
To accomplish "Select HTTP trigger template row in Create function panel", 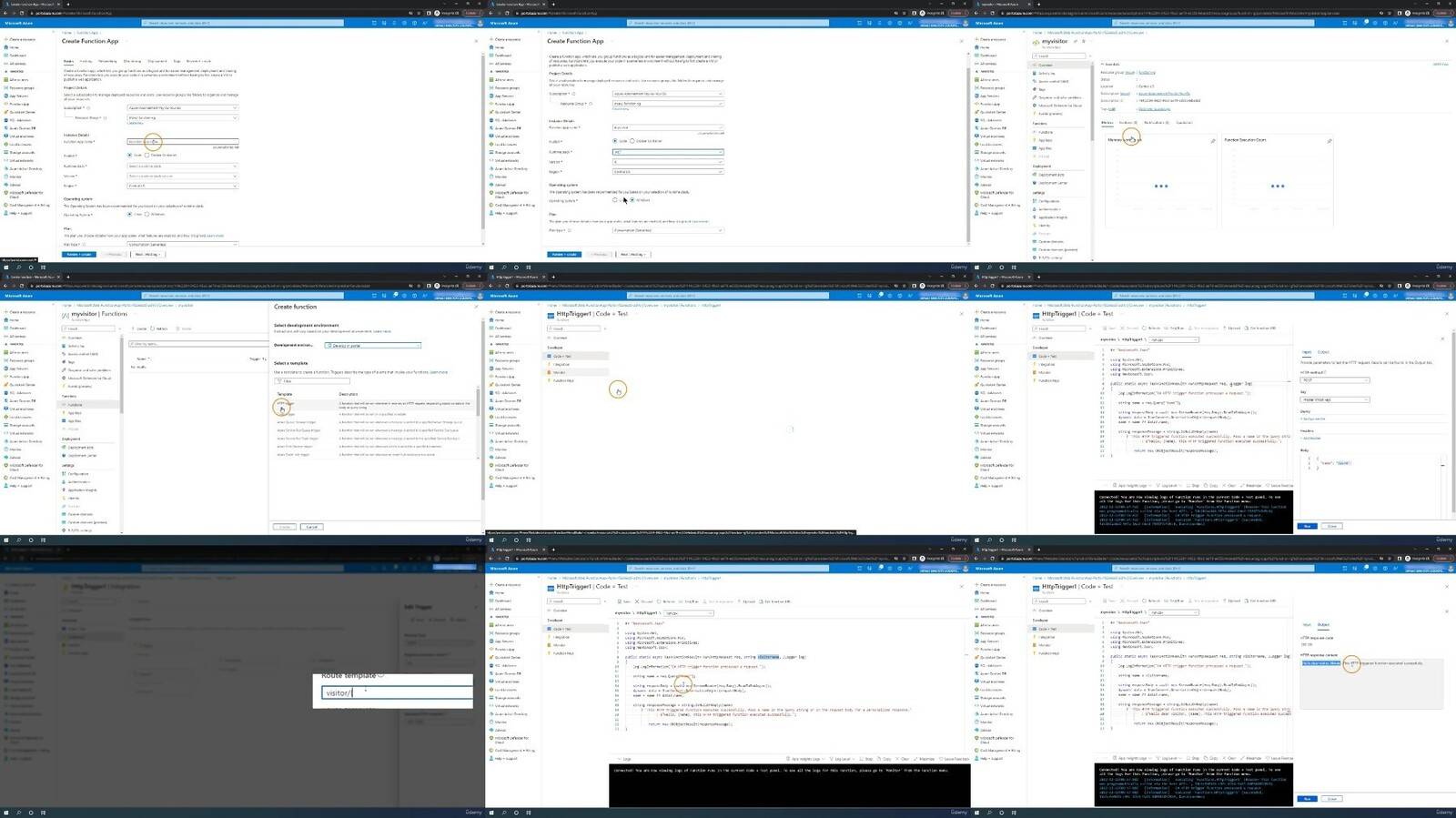I will point(375,406).
